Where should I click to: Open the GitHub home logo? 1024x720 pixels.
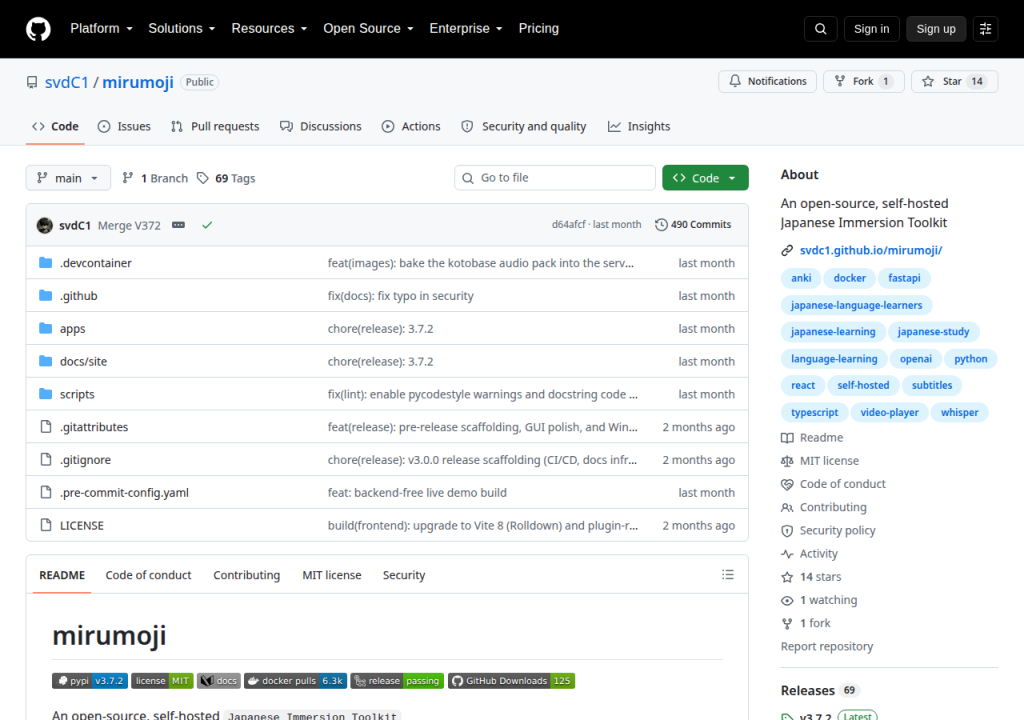coord(38,29)
